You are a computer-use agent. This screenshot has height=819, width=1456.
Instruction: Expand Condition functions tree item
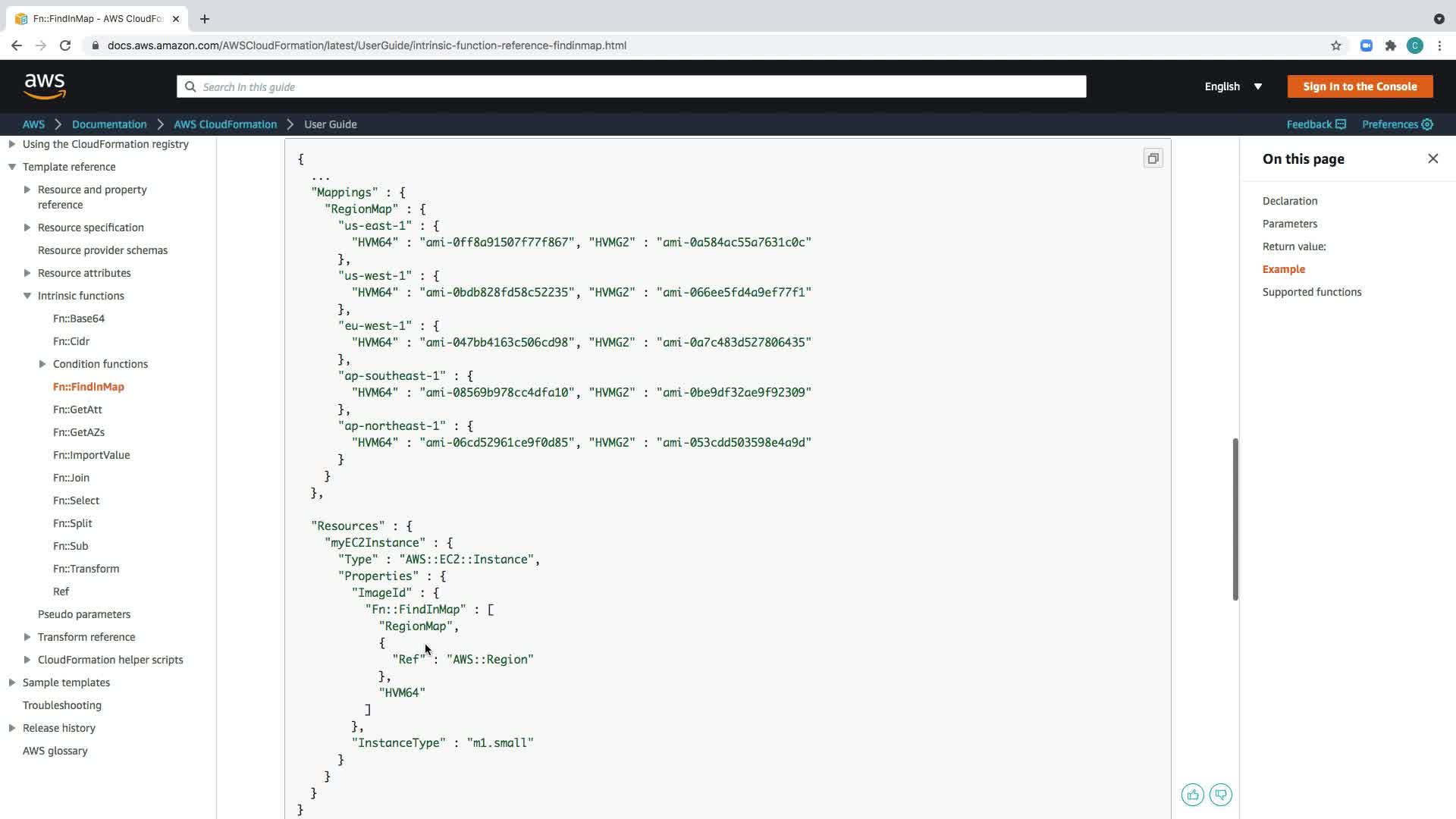pos(42,364)
